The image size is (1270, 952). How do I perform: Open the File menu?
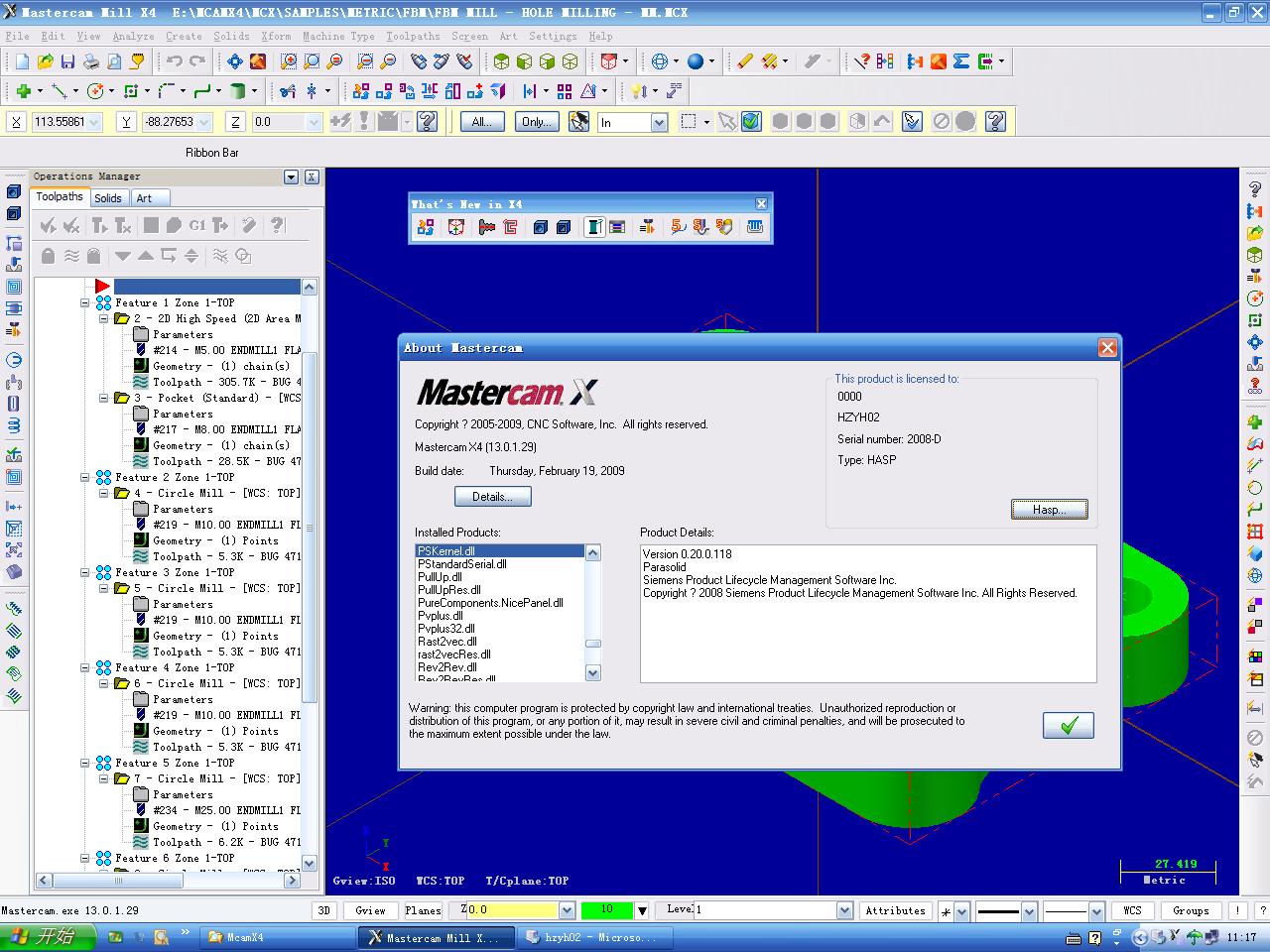click(17, 36)
